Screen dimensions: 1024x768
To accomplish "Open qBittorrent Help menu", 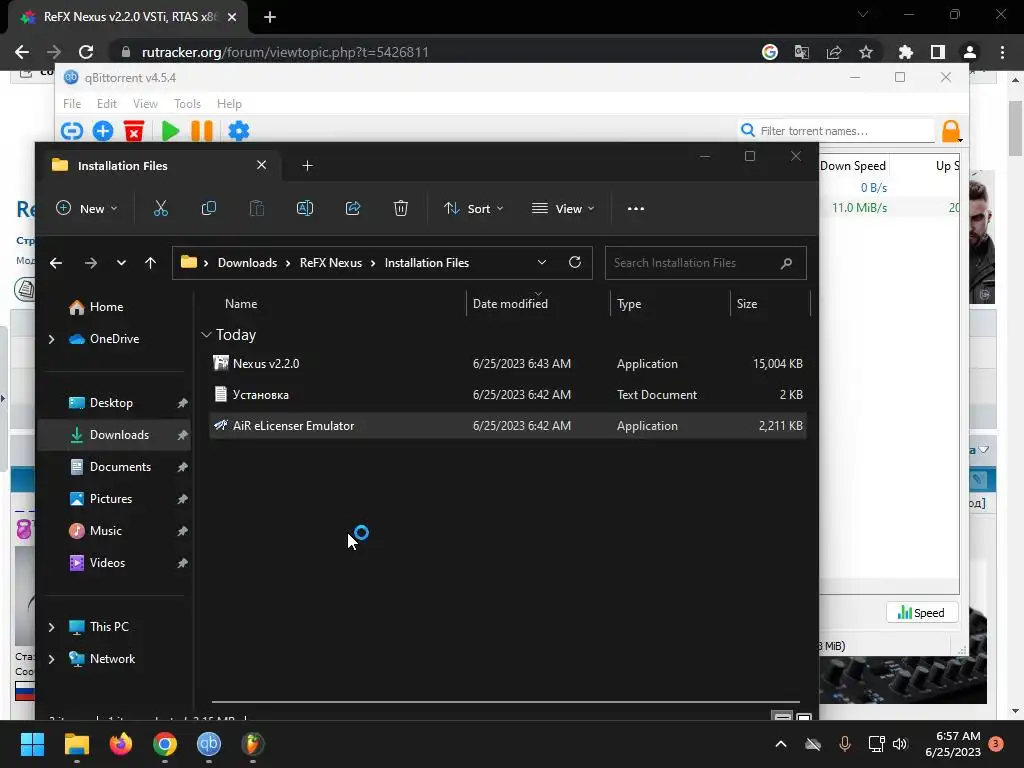I will tap(229, 104).
